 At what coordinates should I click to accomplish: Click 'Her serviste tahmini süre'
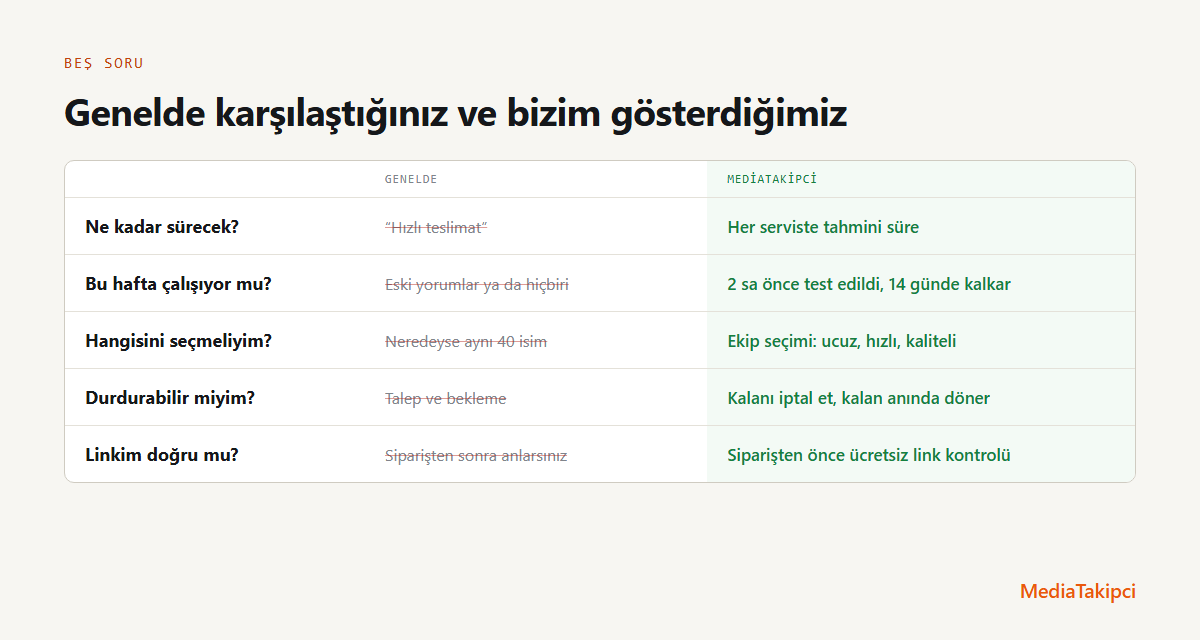(x=823, y=227)
